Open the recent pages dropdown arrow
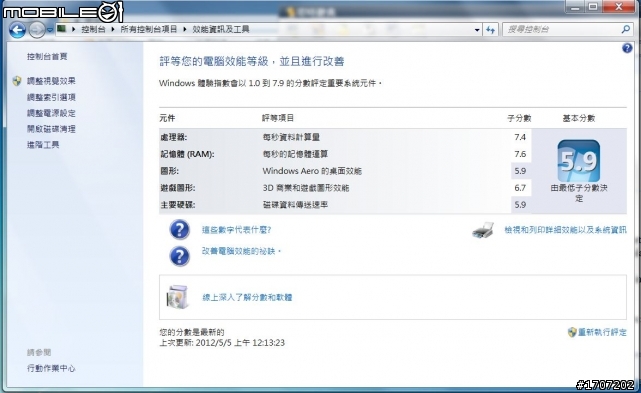The width and height of the screenshot is (641, 393). pyautogui.click(x=50, y=30)
